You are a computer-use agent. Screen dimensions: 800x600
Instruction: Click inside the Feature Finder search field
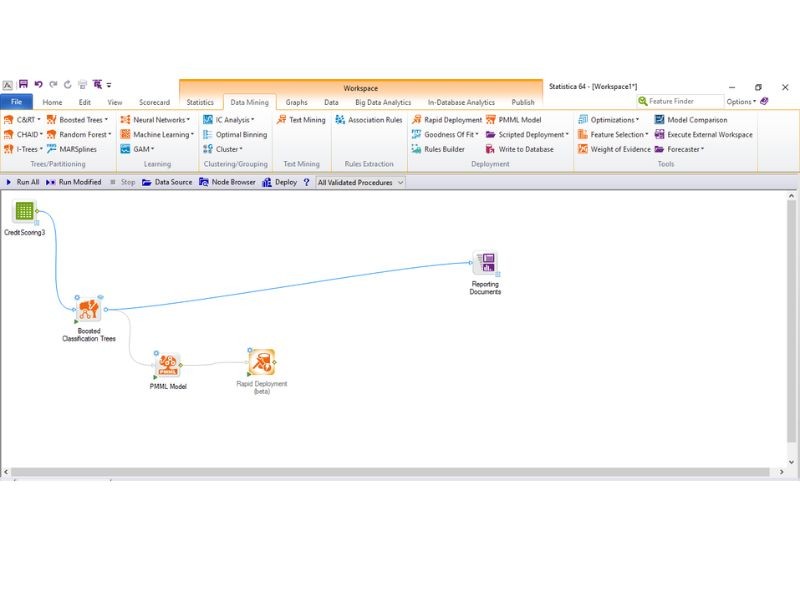[680, 102]
